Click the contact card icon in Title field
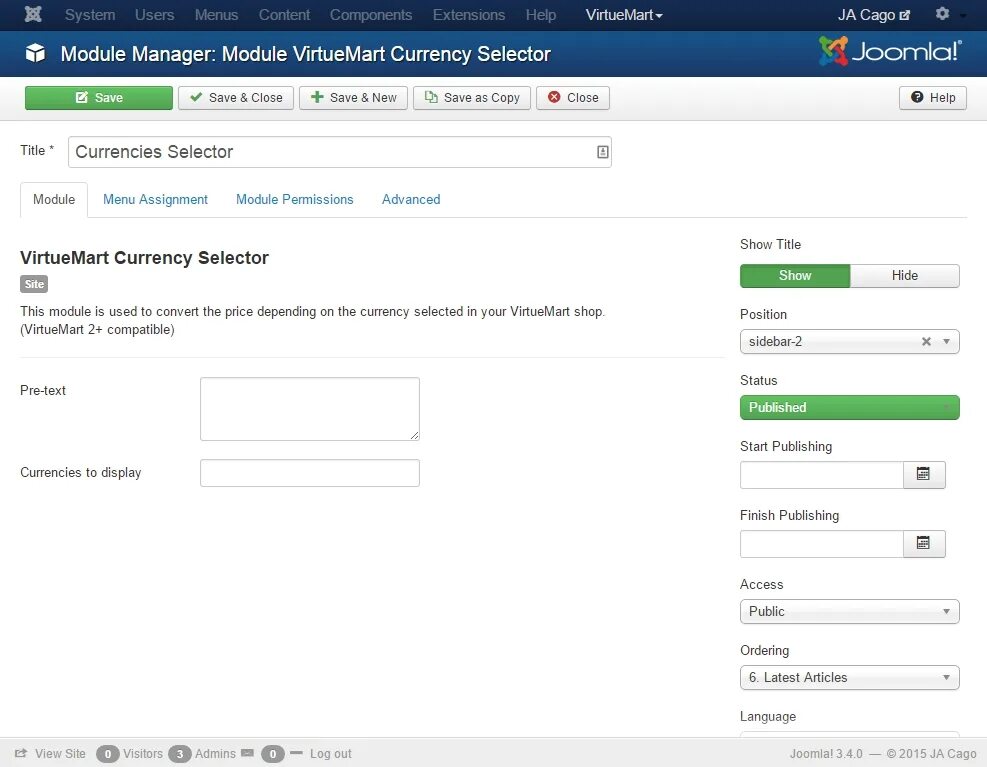This screenshot has width=987, height=767. [x=602, y=152]
